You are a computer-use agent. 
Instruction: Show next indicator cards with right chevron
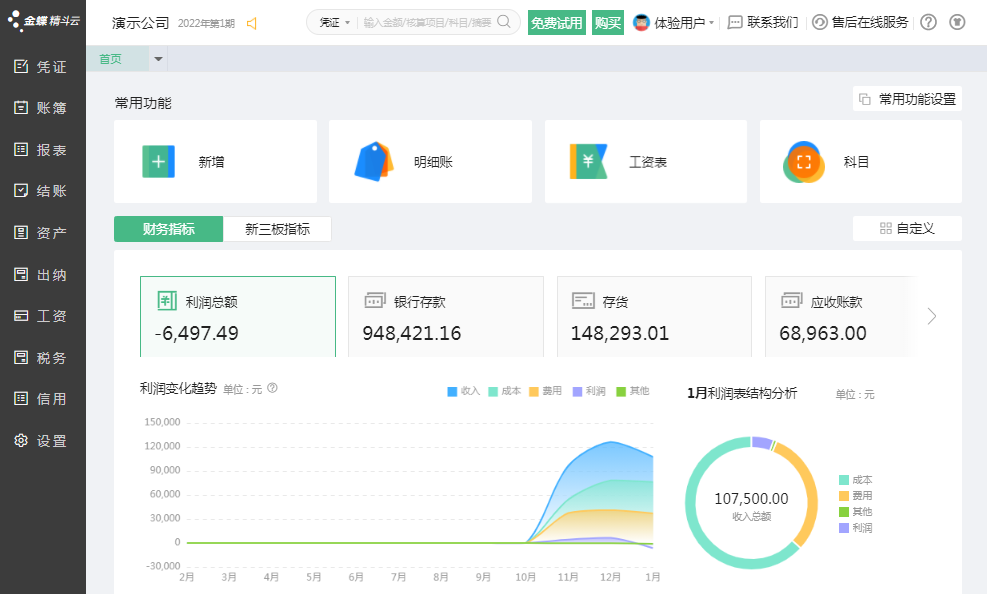coord(932,316)
